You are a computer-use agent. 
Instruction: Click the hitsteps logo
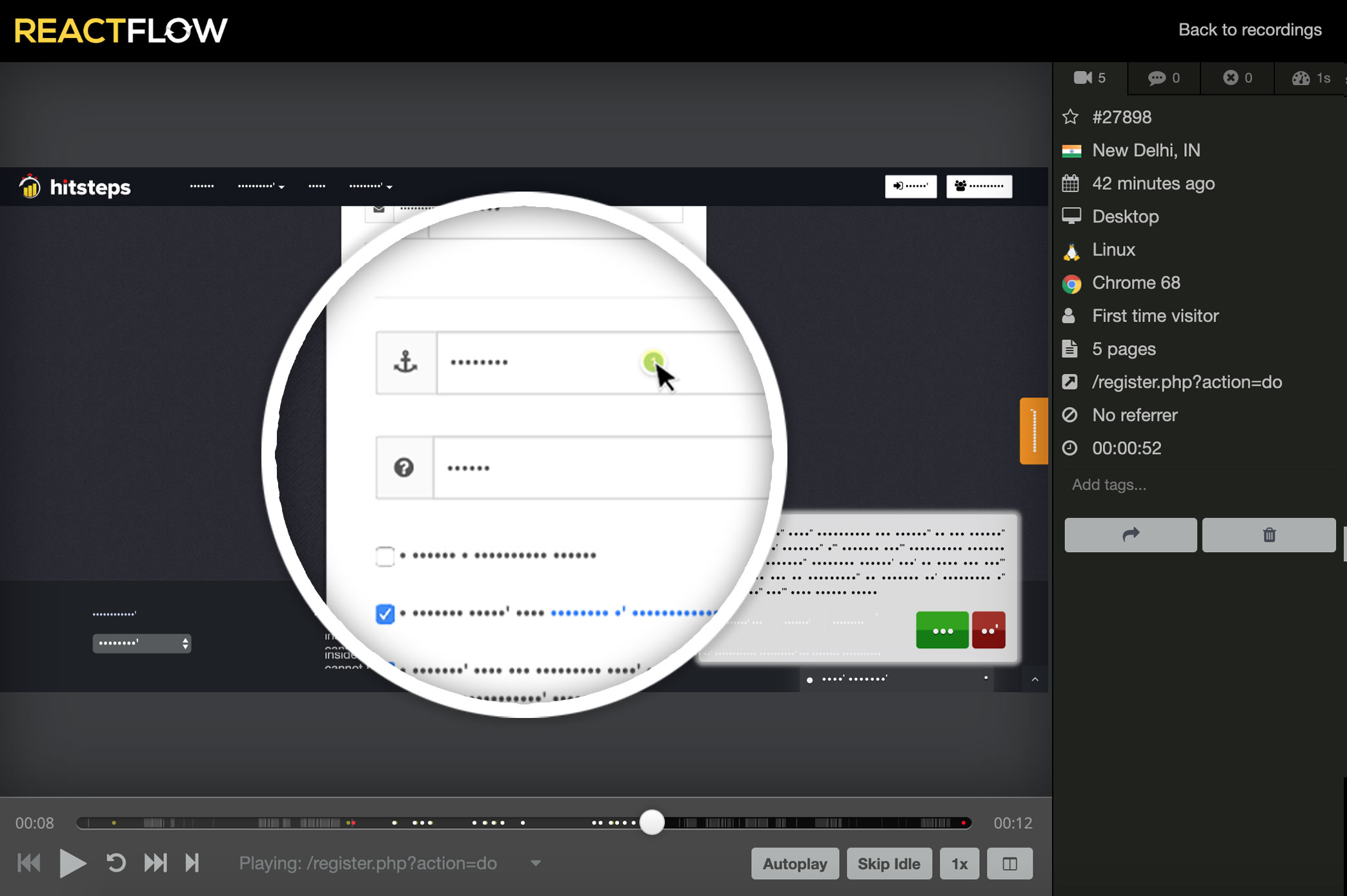pyautogui.click(x=74, y=187)
